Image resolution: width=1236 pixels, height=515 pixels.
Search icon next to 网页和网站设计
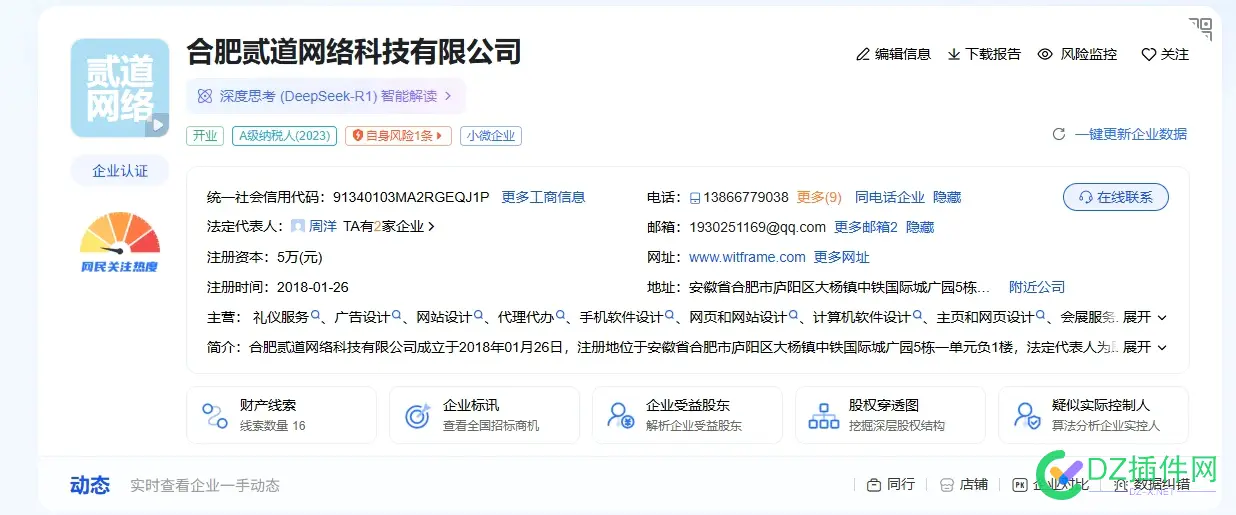point(794,316)
